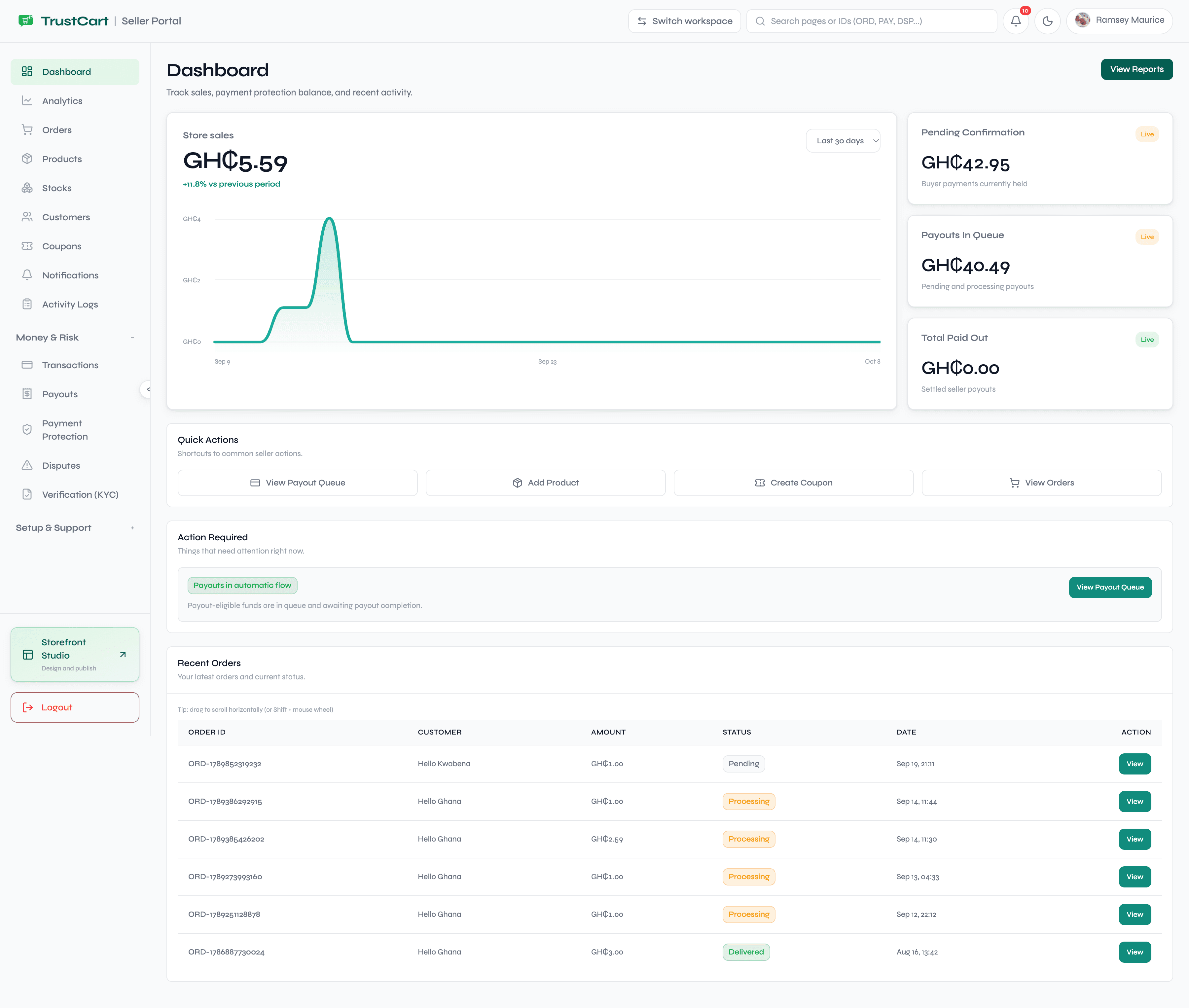Click the View Orders quick action

1042,483
